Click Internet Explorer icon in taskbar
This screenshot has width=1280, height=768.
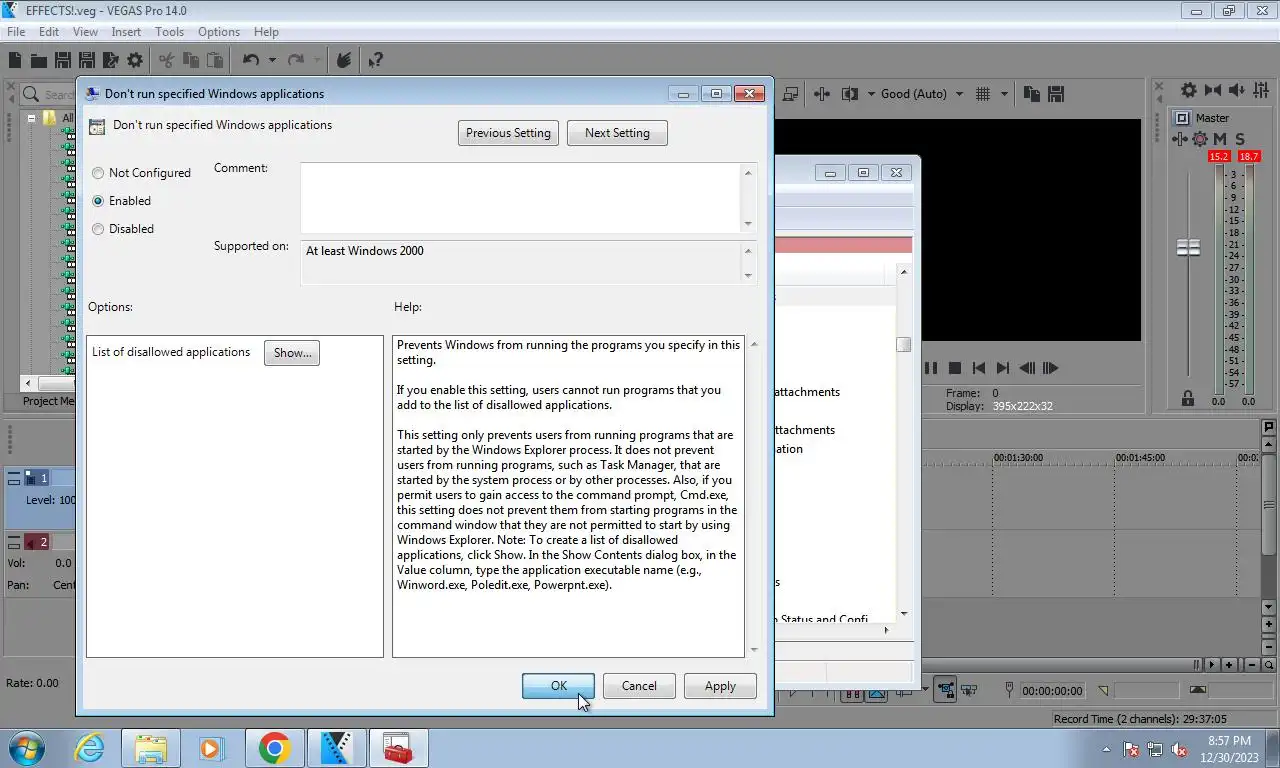[x=90, y=748]
